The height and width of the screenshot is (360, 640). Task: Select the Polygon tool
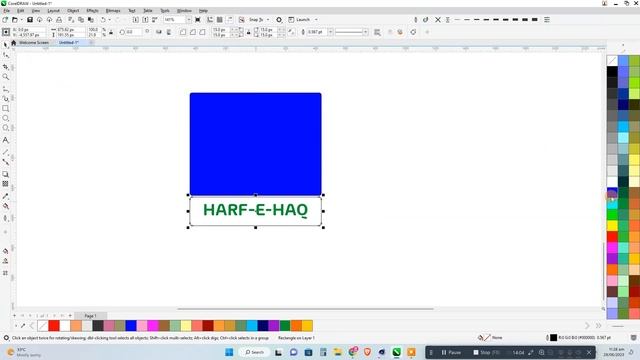pos(6,128)
